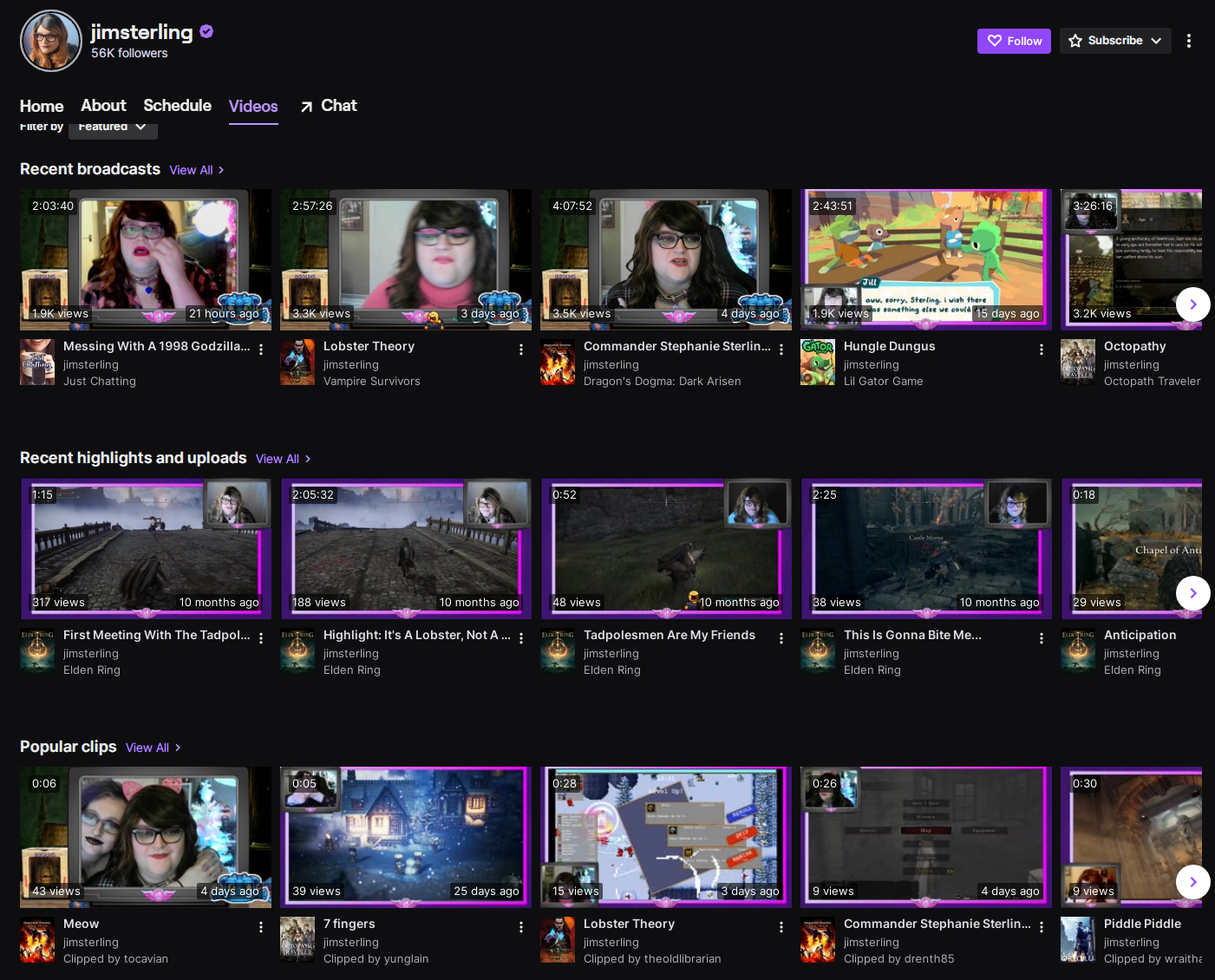Click the Vampire Survivors game box art
1215x980 pixels.
tap(297, 362)
